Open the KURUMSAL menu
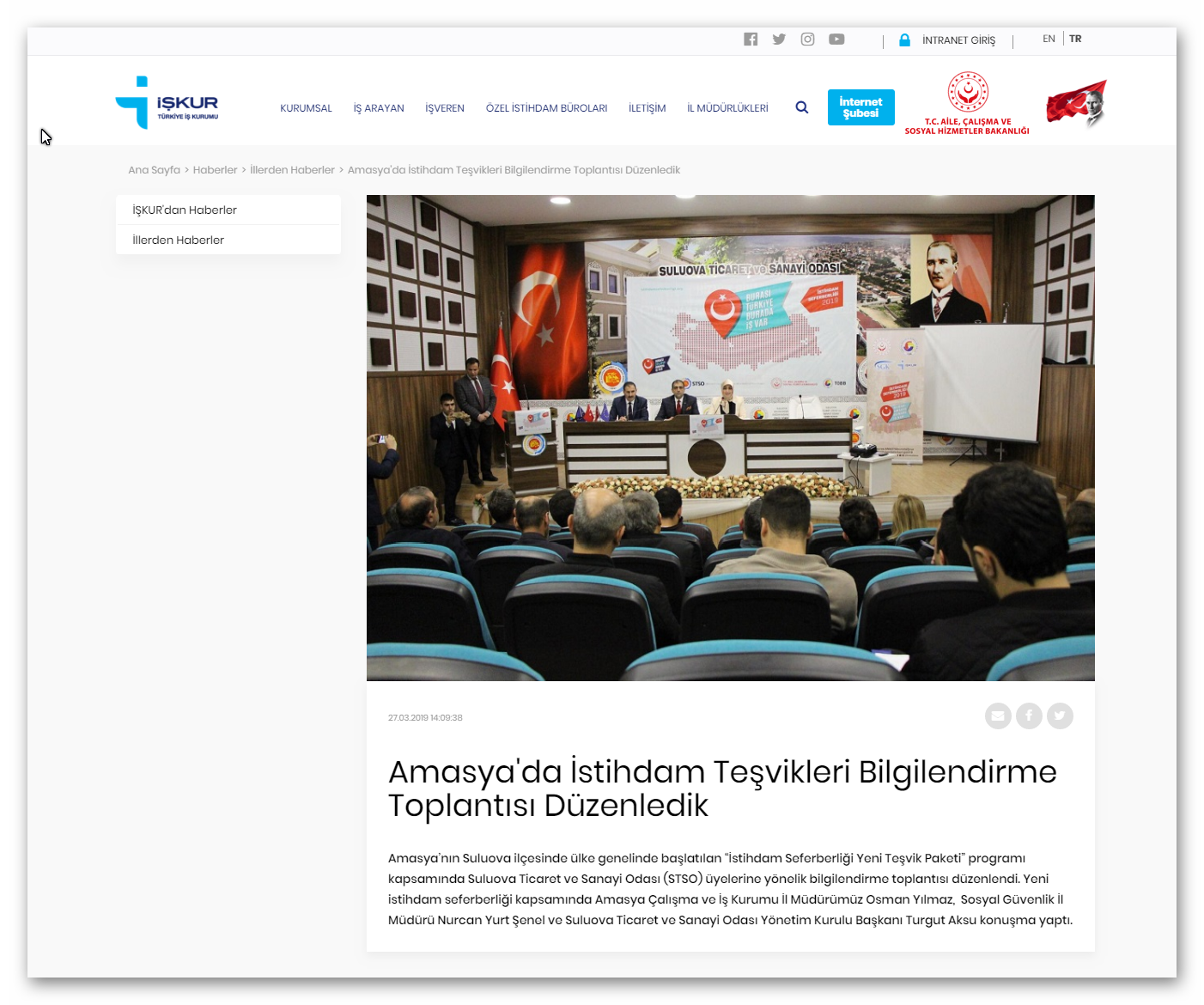This screenshot has height=1005, width=1204. pos(306,108)
